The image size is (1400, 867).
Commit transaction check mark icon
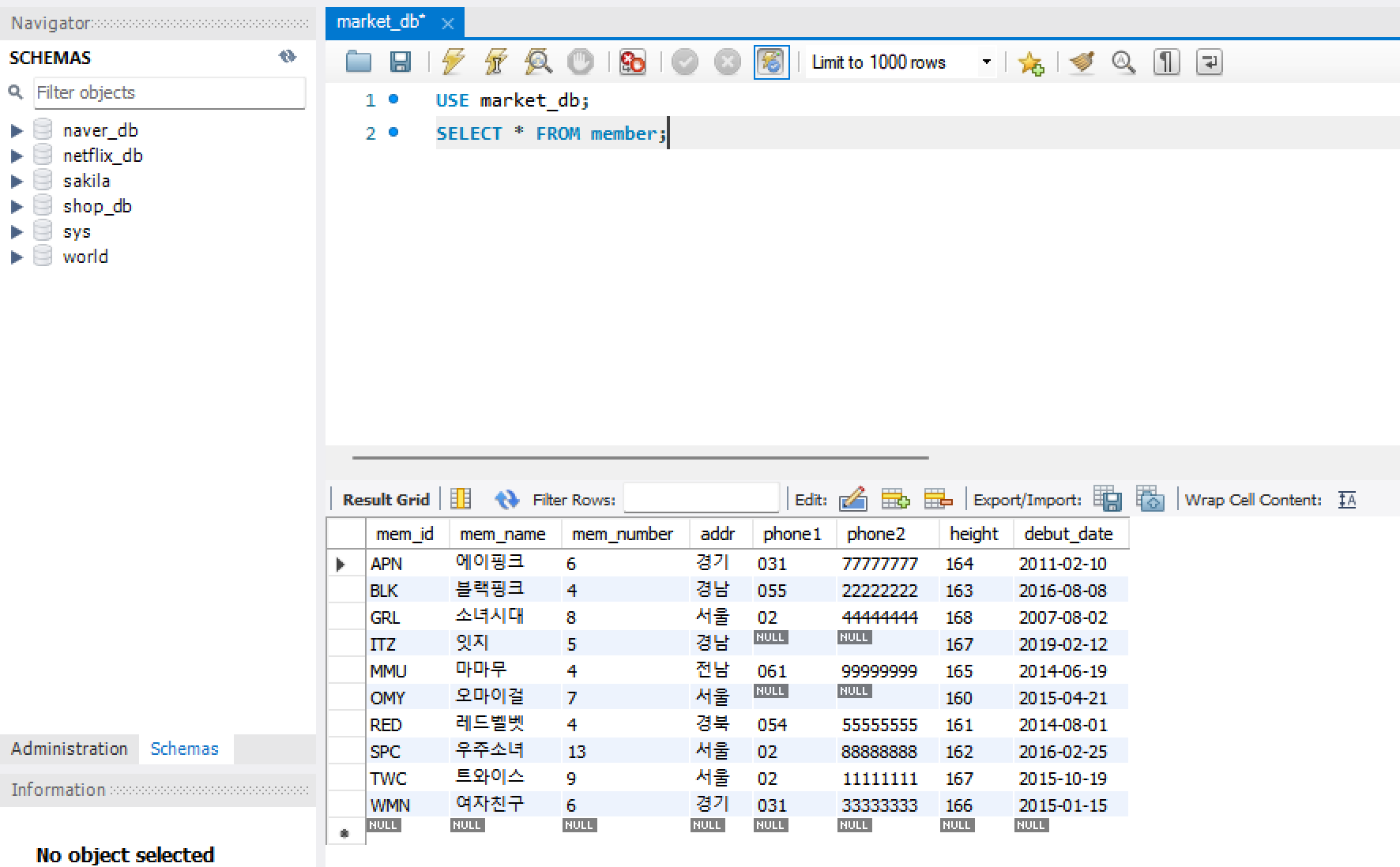click(685, 62)
